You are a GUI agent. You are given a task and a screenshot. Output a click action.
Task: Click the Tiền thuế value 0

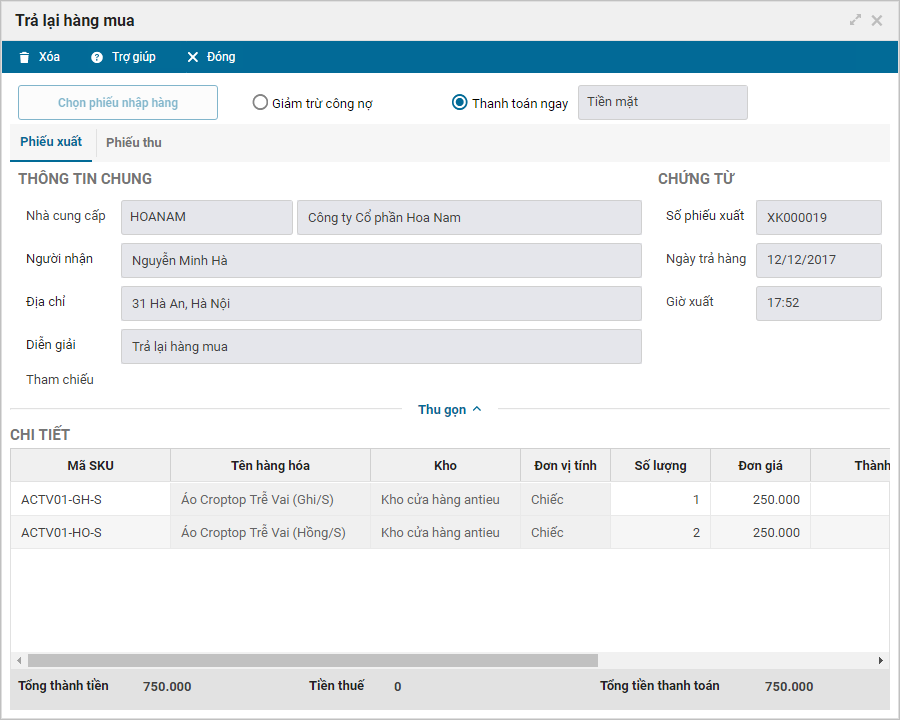tap(397, 686)
